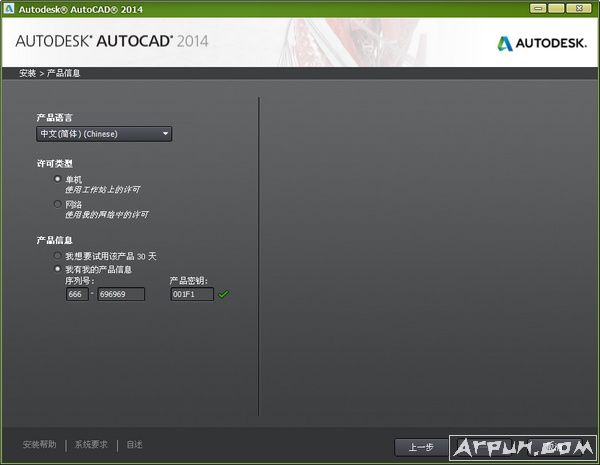Click the 序列号 label
Screen dimensions: 600x465
point(80,281)
